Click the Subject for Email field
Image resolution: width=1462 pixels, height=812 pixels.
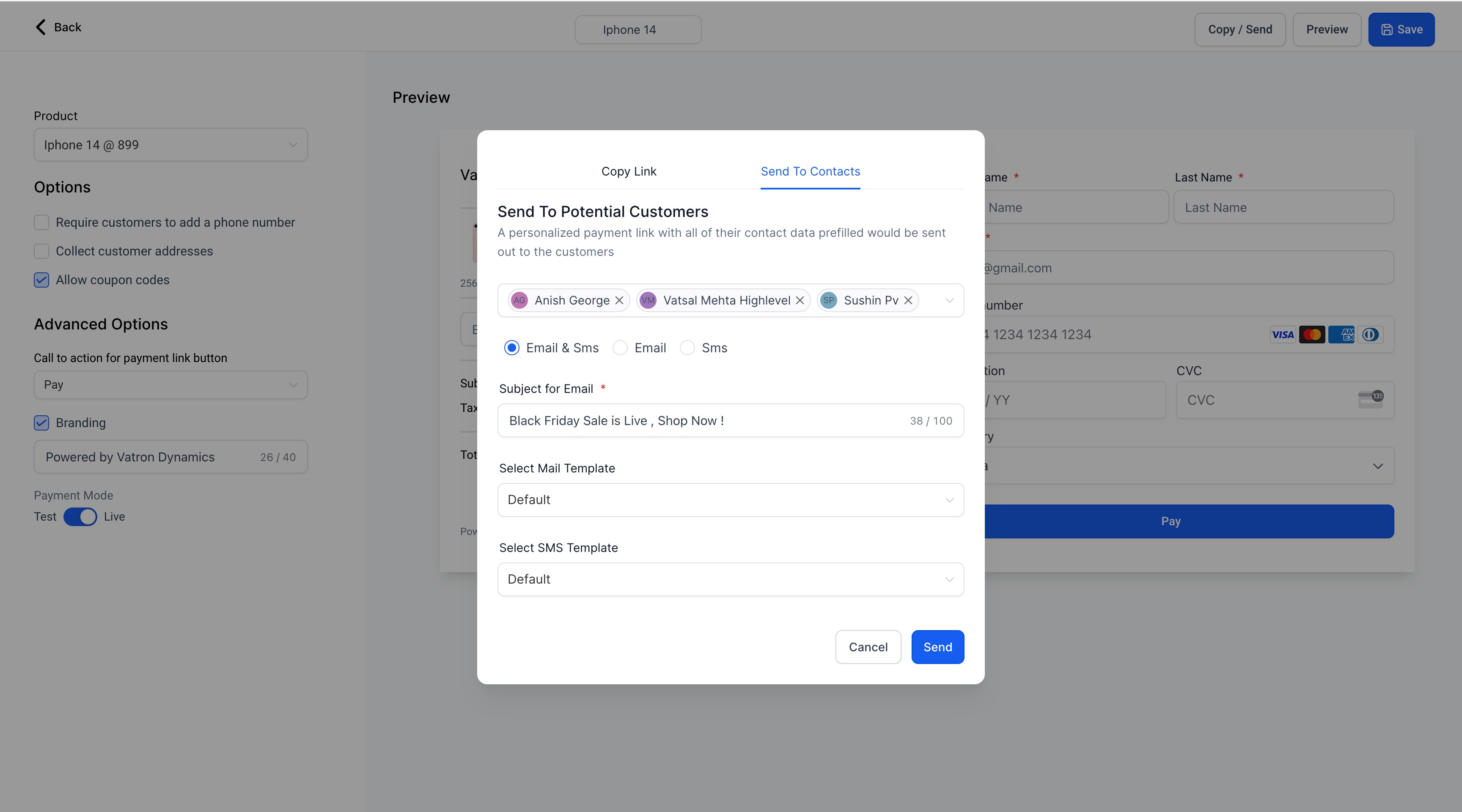click(x=704, y=420)
